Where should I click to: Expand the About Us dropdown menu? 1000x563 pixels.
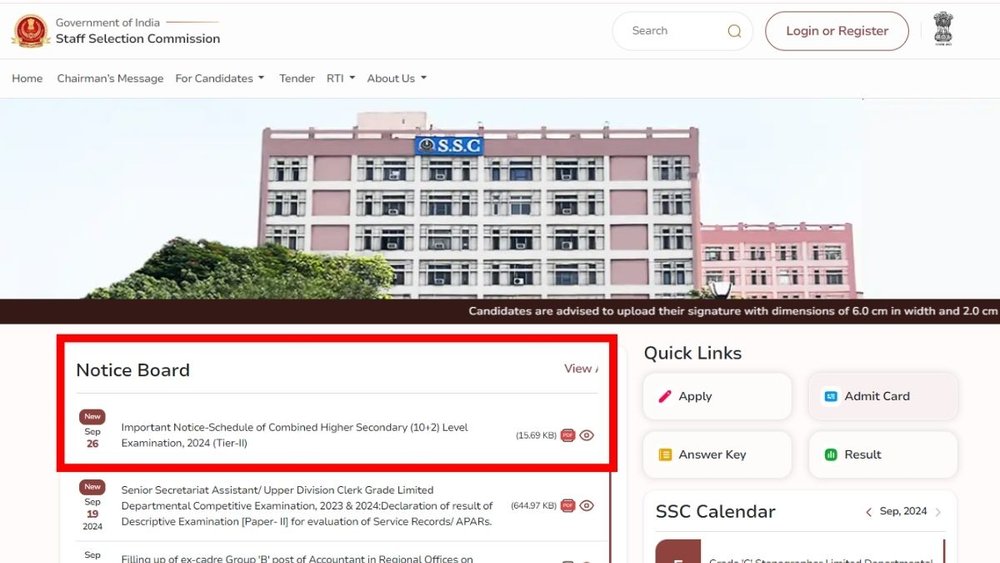coord(396,78)
